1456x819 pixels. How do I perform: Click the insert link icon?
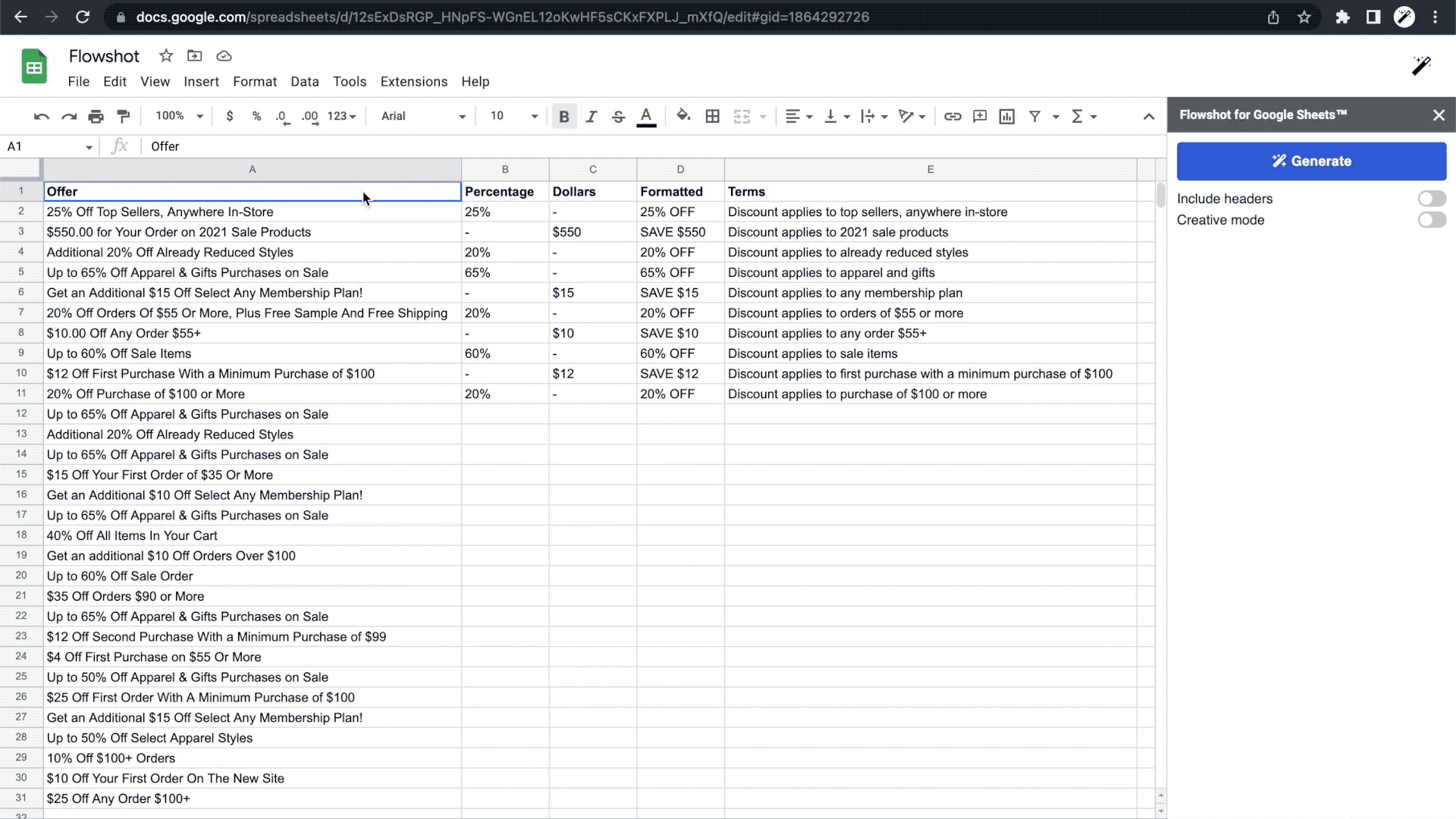pyautogui.click(x=952, y=116)
